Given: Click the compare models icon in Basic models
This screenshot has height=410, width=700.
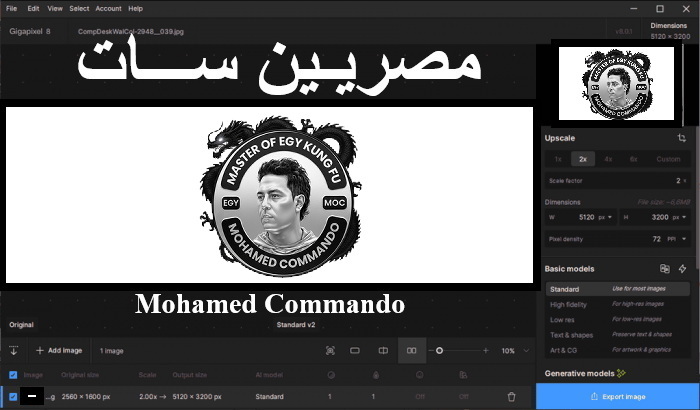Looking at the screenshot, I should [664, 269].
